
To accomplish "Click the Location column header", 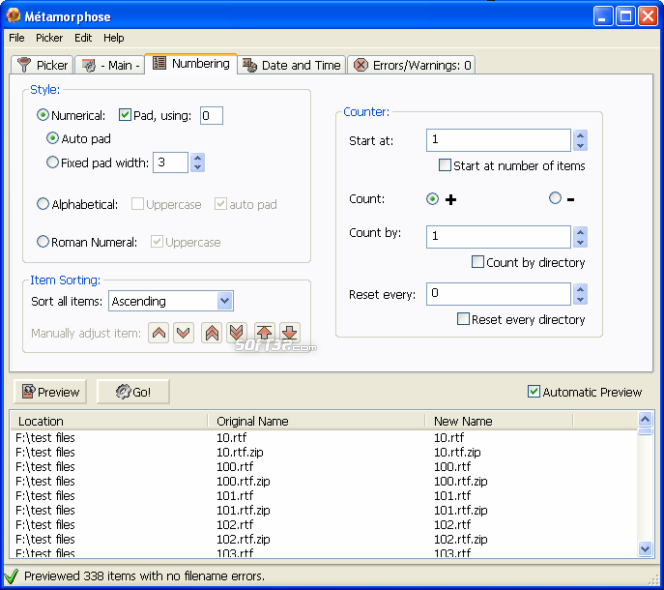I will click(109, 421).
